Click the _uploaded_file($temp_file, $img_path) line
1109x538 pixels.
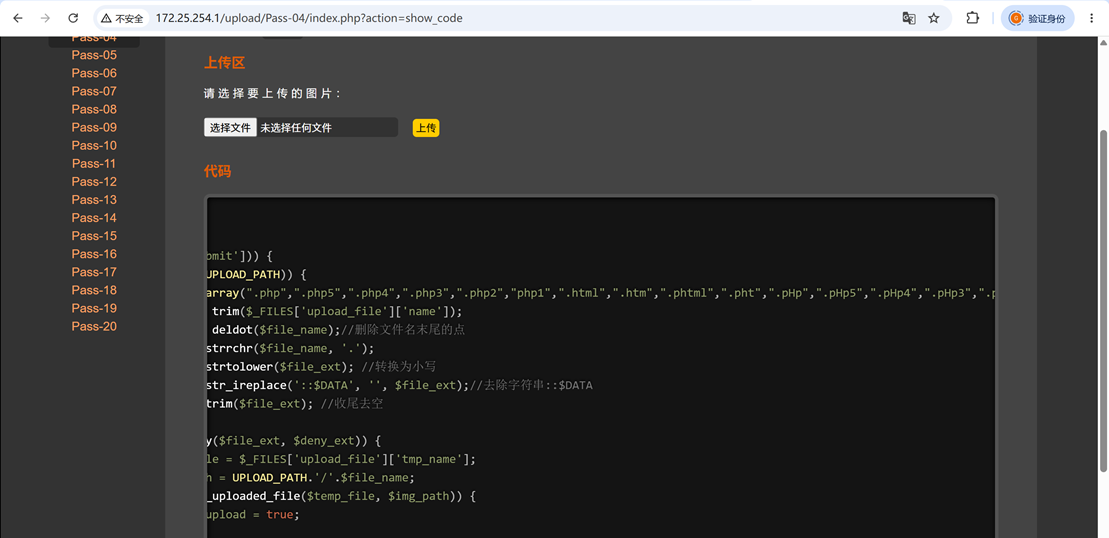click(x=340, y=496)
